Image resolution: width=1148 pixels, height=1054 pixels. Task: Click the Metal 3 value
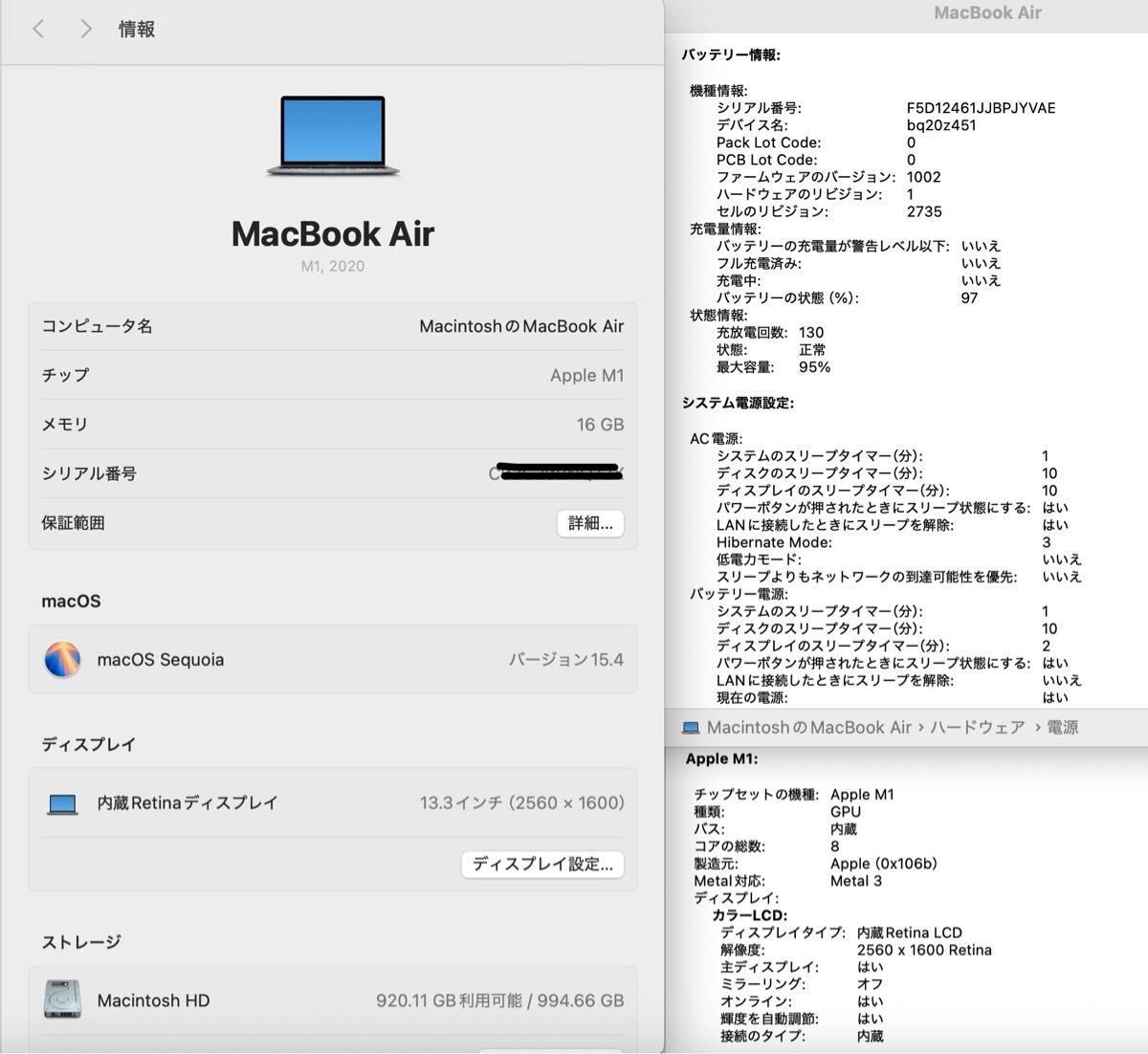pyautogui.click(x=856, y=881)
